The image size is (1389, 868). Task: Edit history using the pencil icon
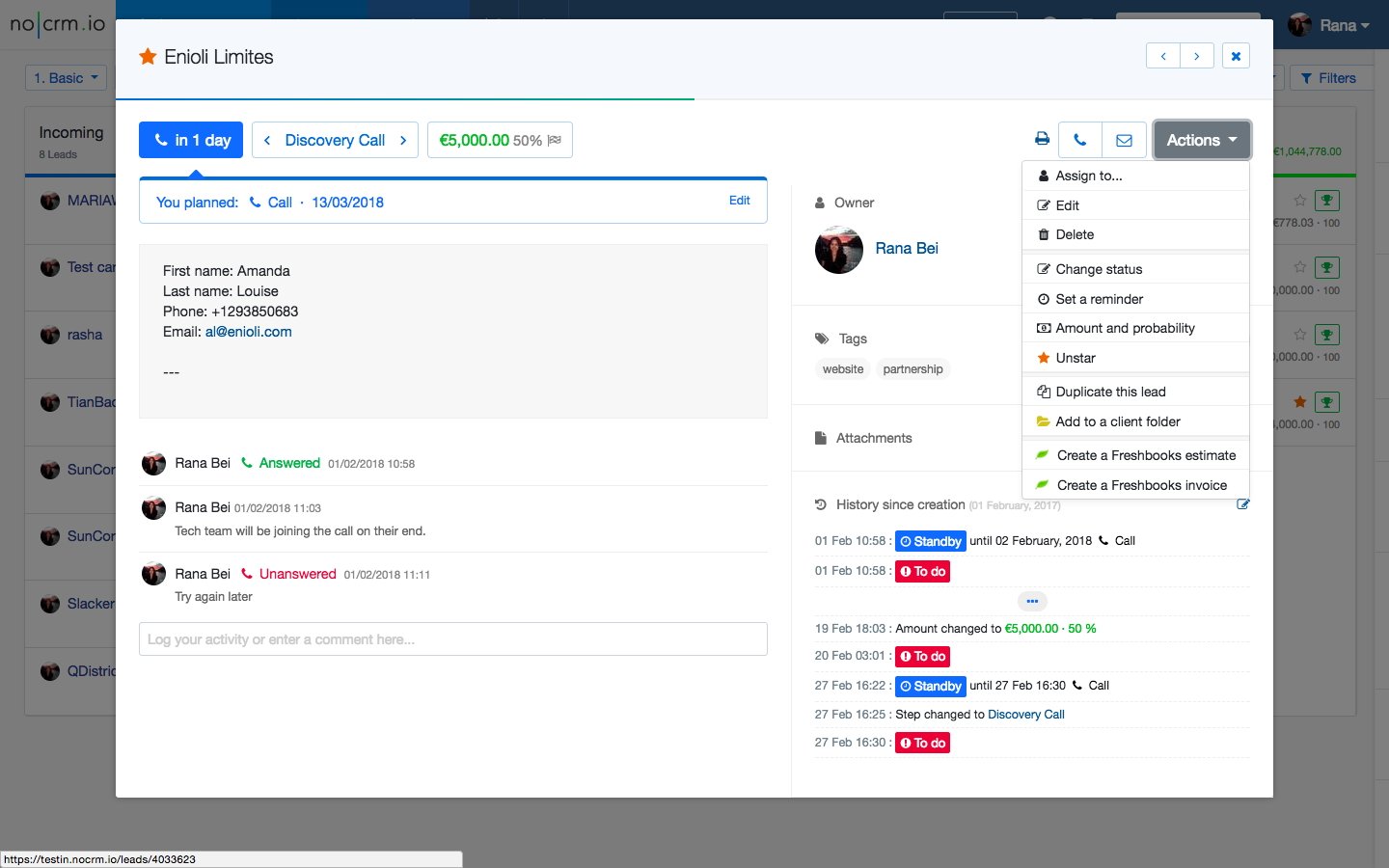(x=1242, y=504)
